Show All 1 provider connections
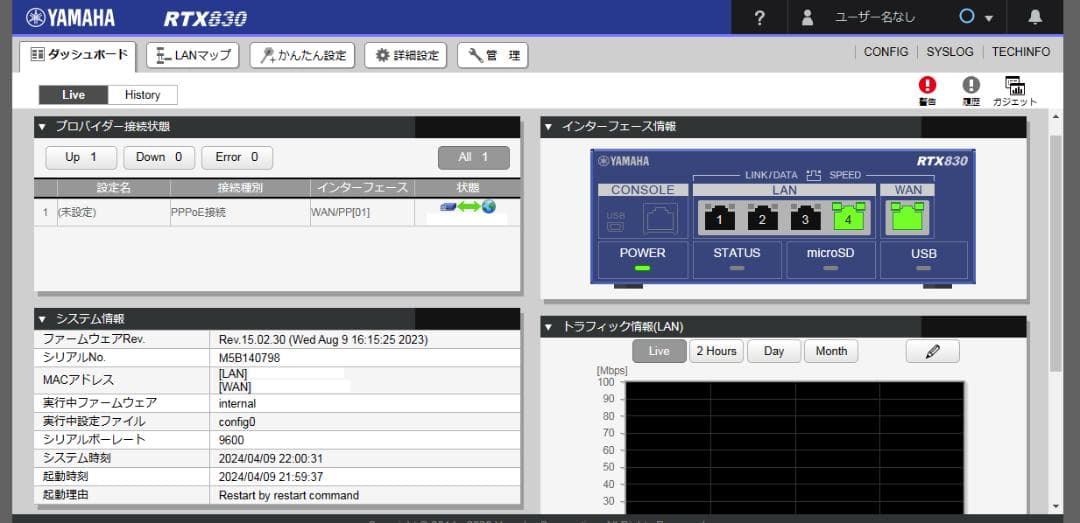The width and height of the screenshot is (1080, 523). pos(474,158)
